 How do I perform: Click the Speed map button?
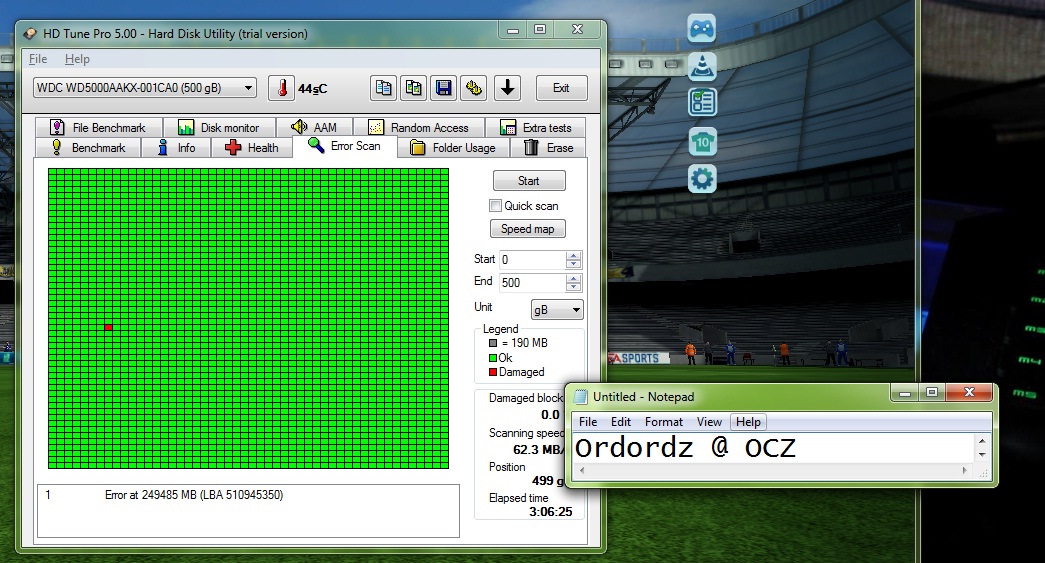(x=528, y=229)
